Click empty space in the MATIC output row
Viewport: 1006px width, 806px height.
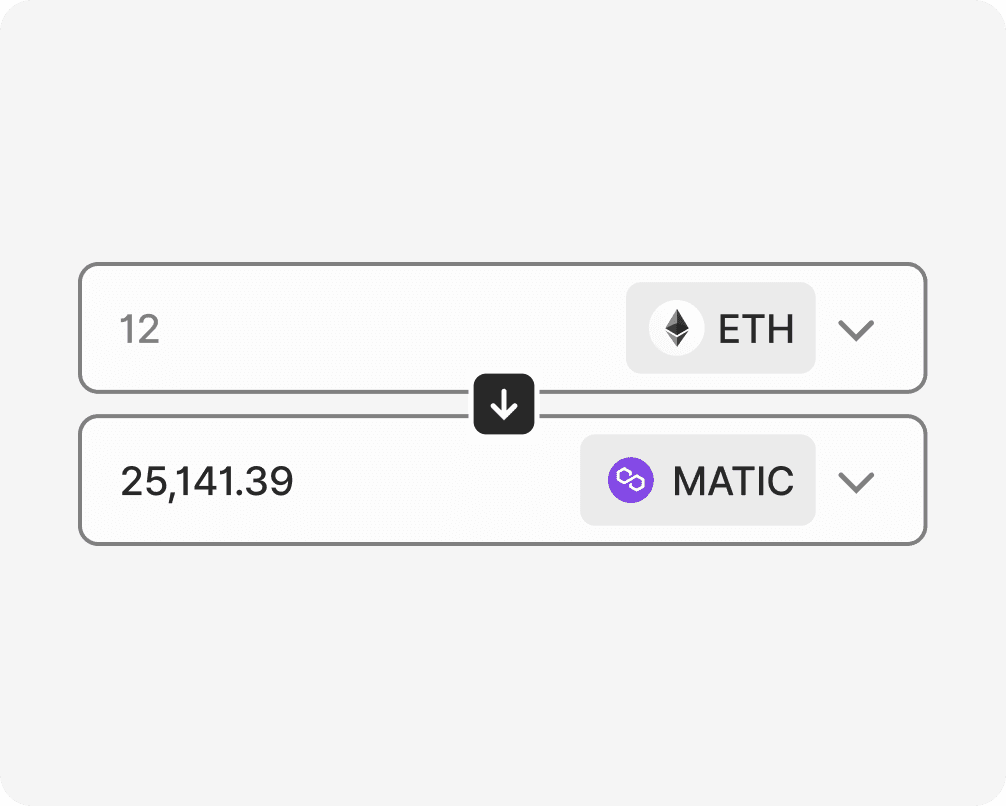point(436,480)
